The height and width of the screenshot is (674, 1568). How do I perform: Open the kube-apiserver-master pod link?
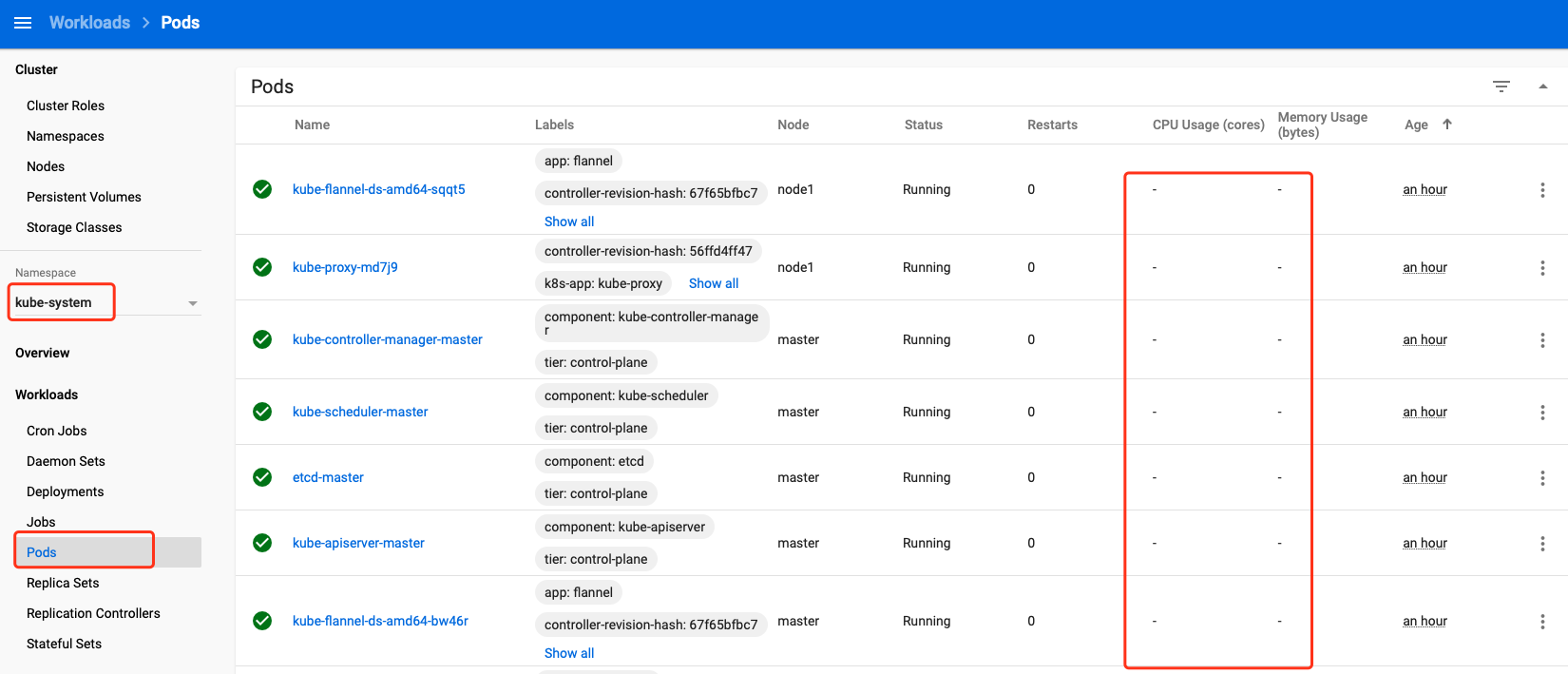click(x=358, y=543)
